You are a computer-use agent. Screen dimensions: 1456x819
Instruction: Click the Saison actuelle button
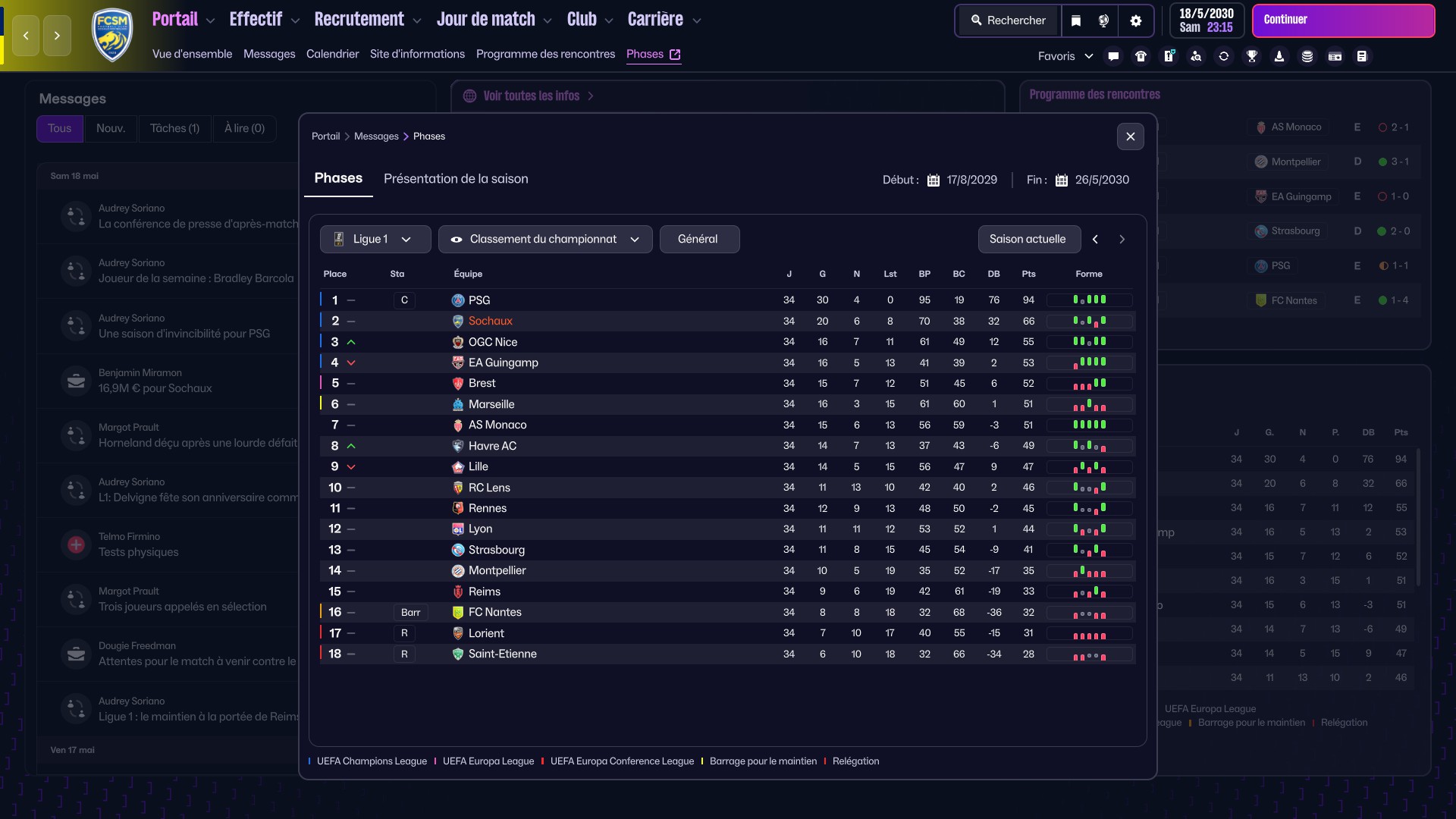pos(1027,239)
